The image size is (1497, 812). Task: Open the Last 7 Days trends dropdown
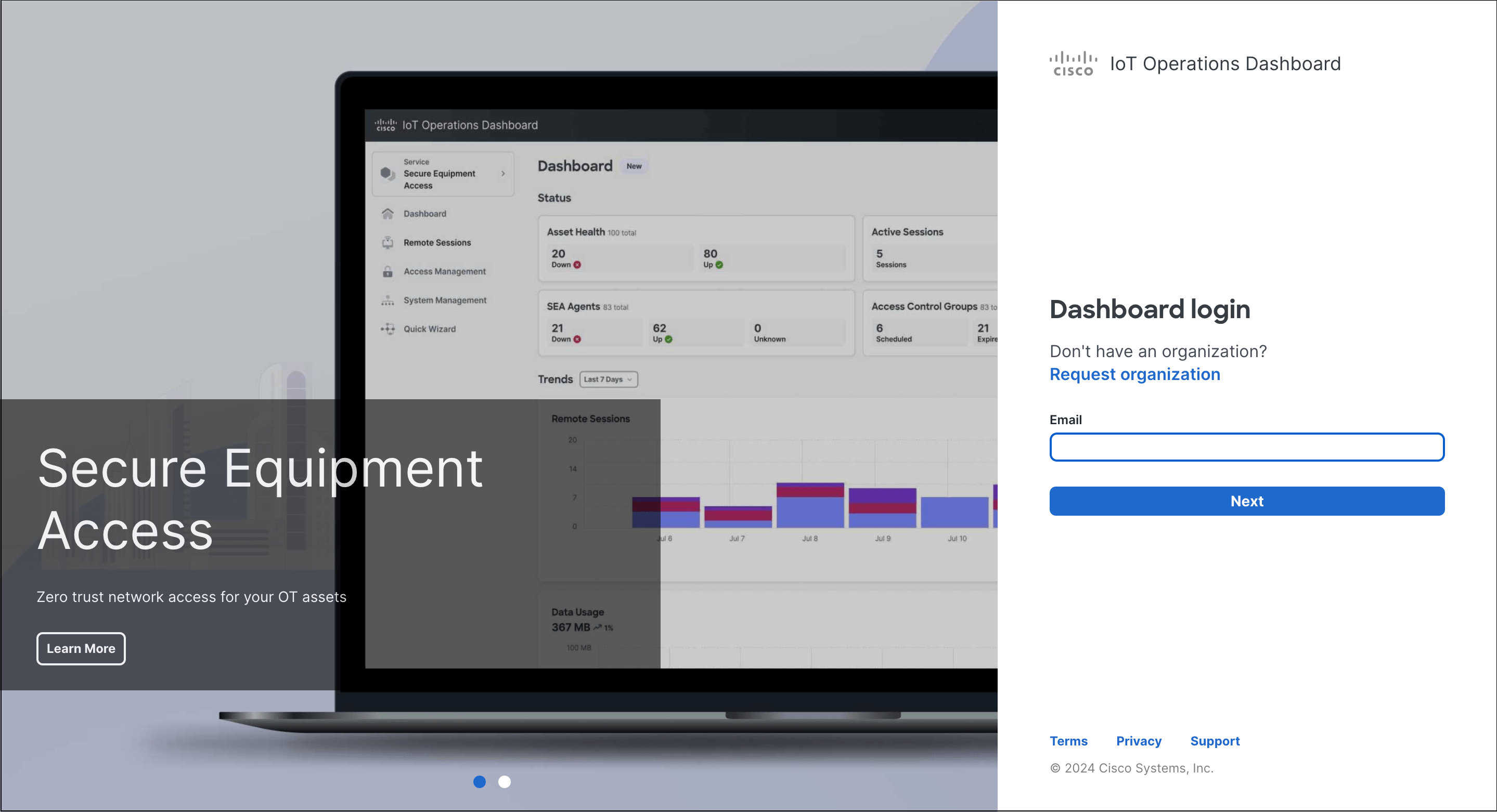608,378
